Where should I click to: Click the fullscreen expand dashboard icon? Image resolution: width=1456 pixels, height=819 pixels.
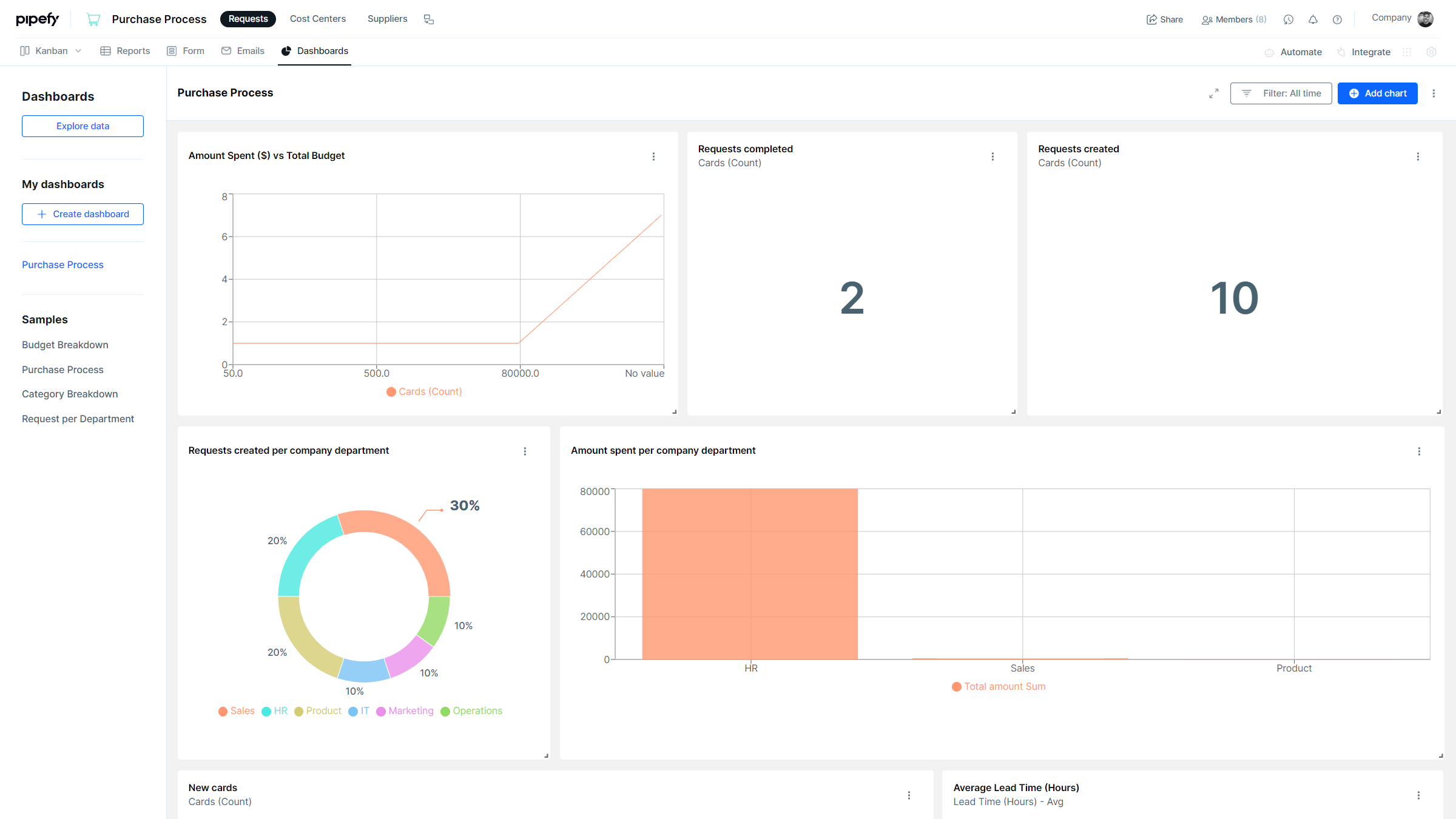coord(1213,93)
